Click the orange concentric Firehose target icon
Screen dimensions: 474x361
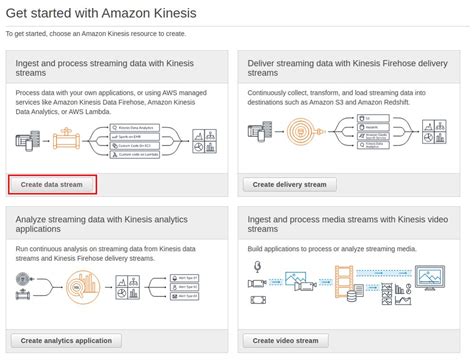304,131
